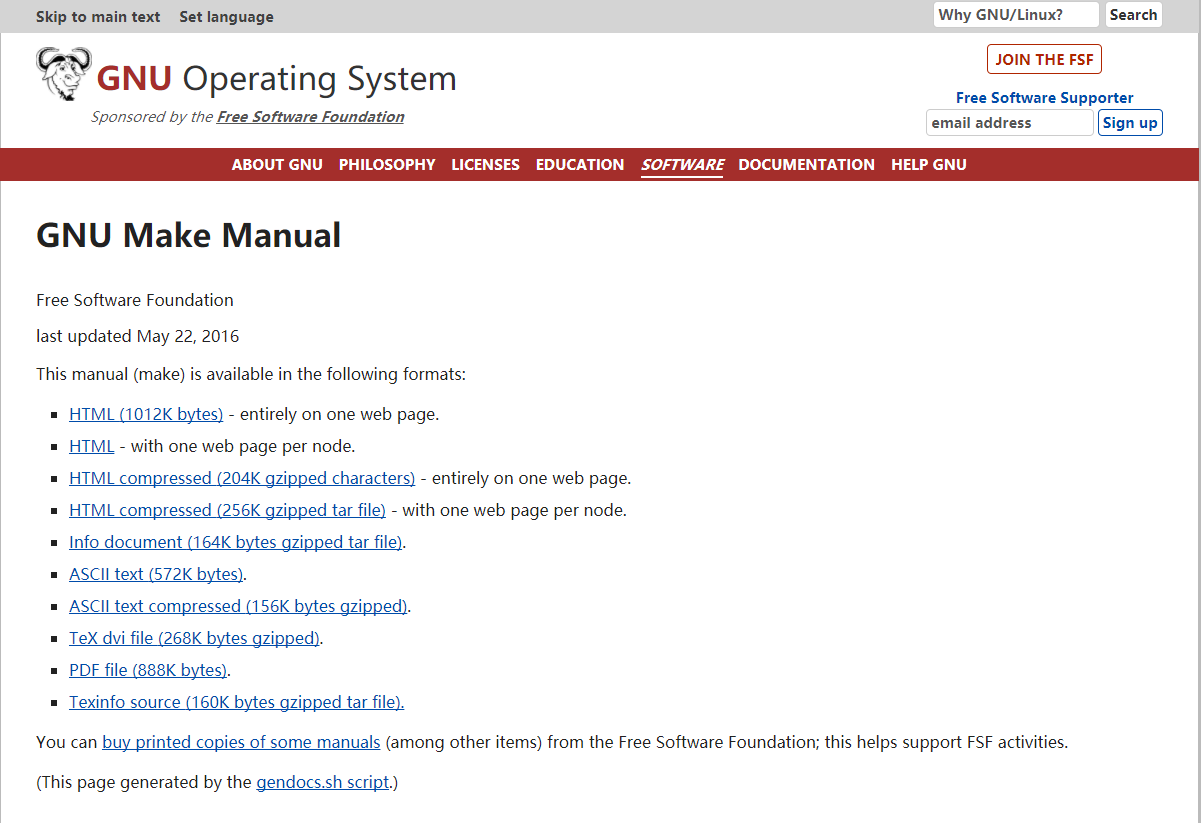Click buy printed copies of some manuals
Image resolution: width=1201 pixels, height=823 pixels.
240,741
